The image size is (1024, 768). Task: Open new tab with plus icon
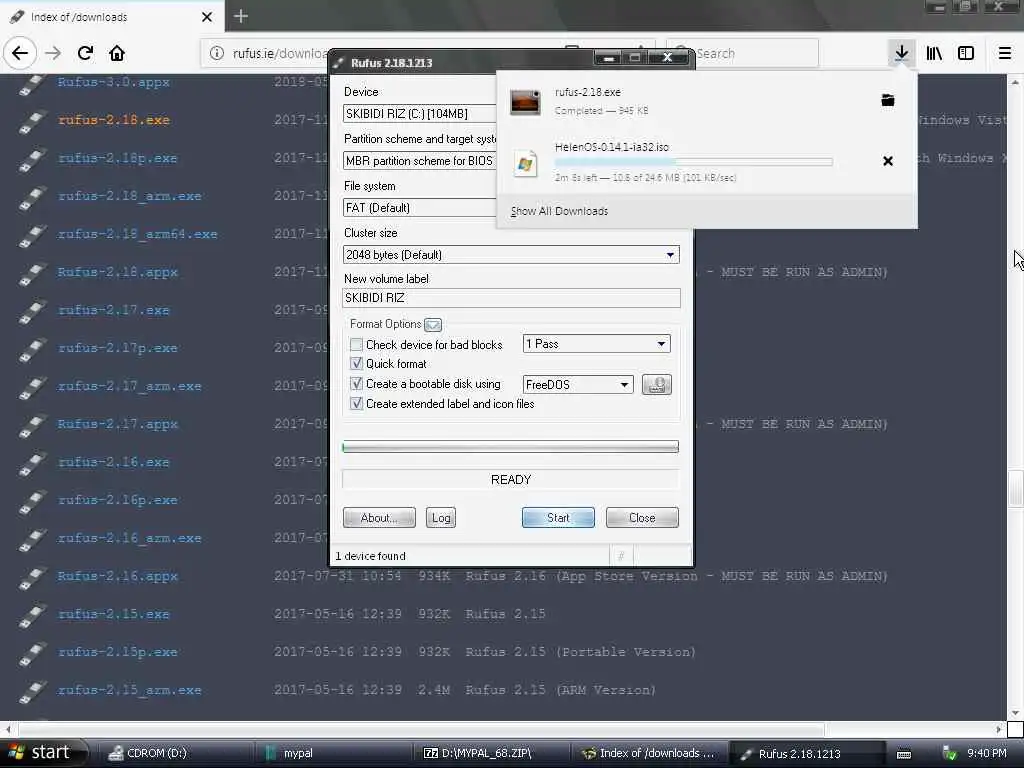[240, 16]
